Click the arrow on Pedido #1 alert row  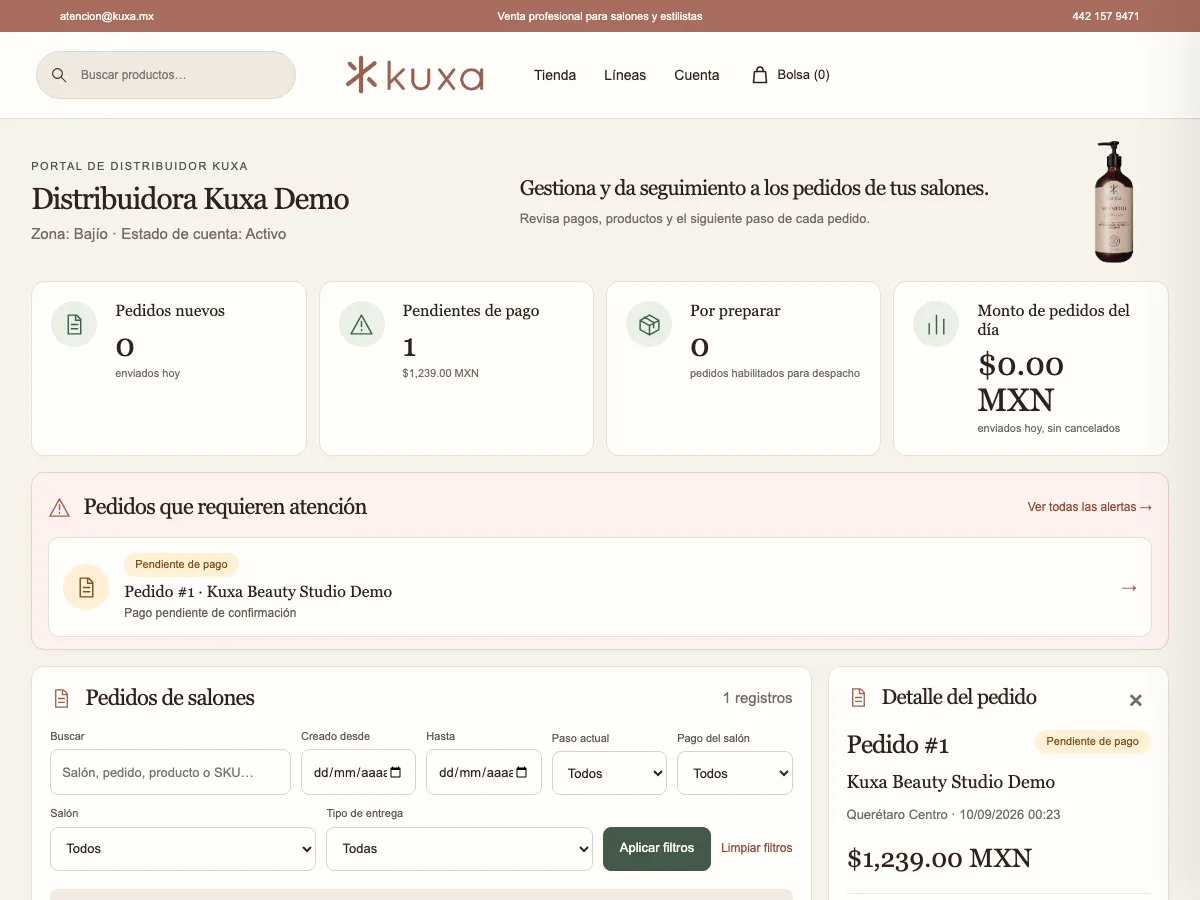pyautogui.click(x=1129, y=587)
